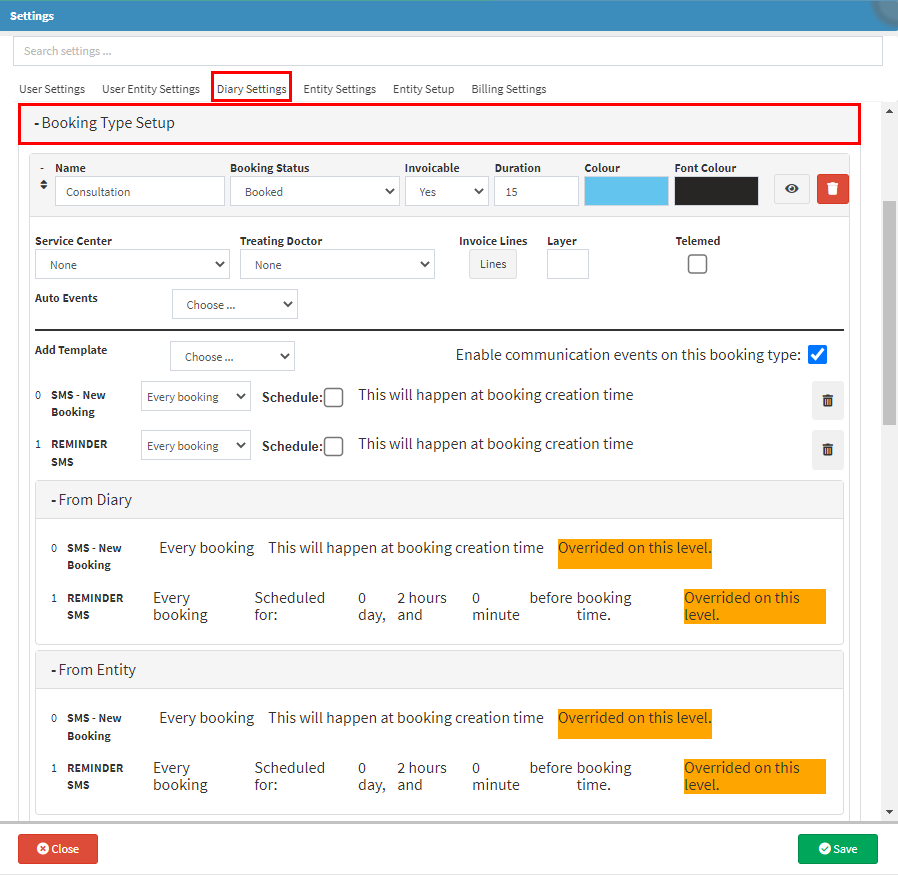Toggle the Telemed checkbox

coord(697,264)
